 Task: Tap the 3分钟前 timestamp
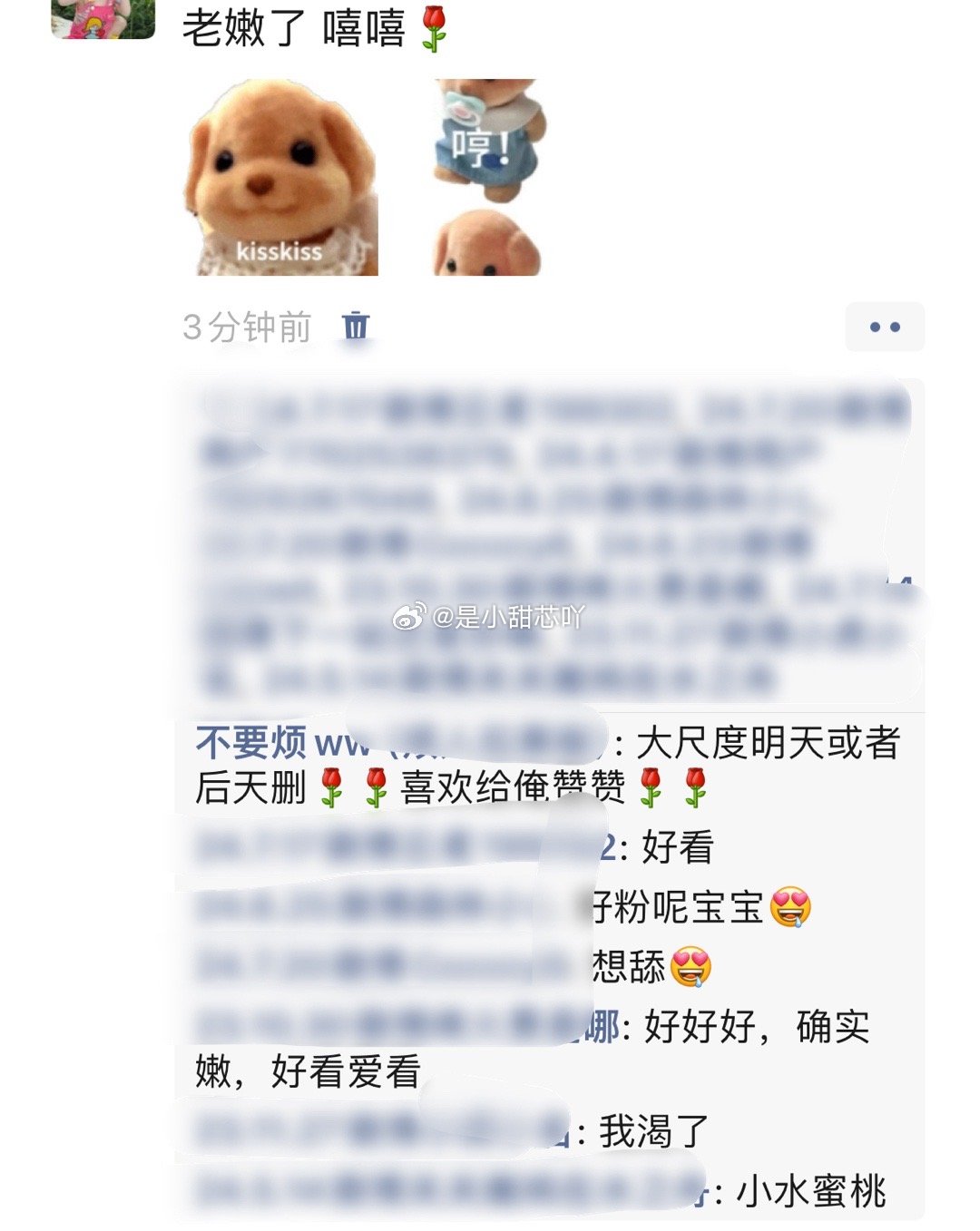[247, 327]
